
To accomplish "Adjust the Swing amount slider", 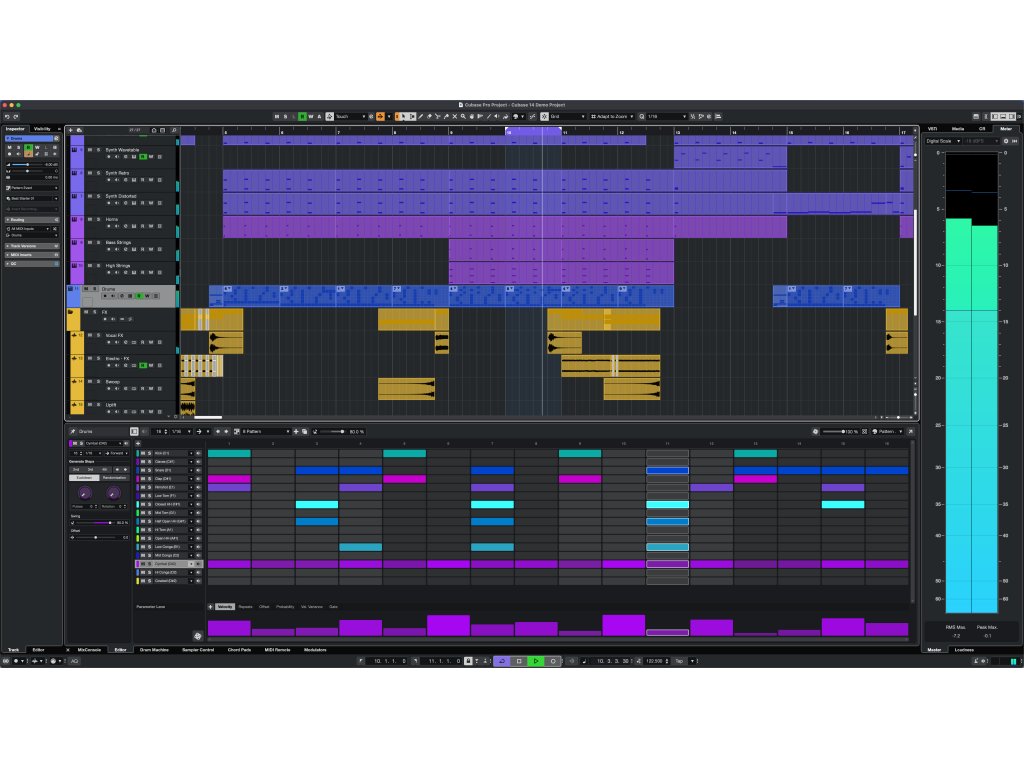I will pos(95,522).
